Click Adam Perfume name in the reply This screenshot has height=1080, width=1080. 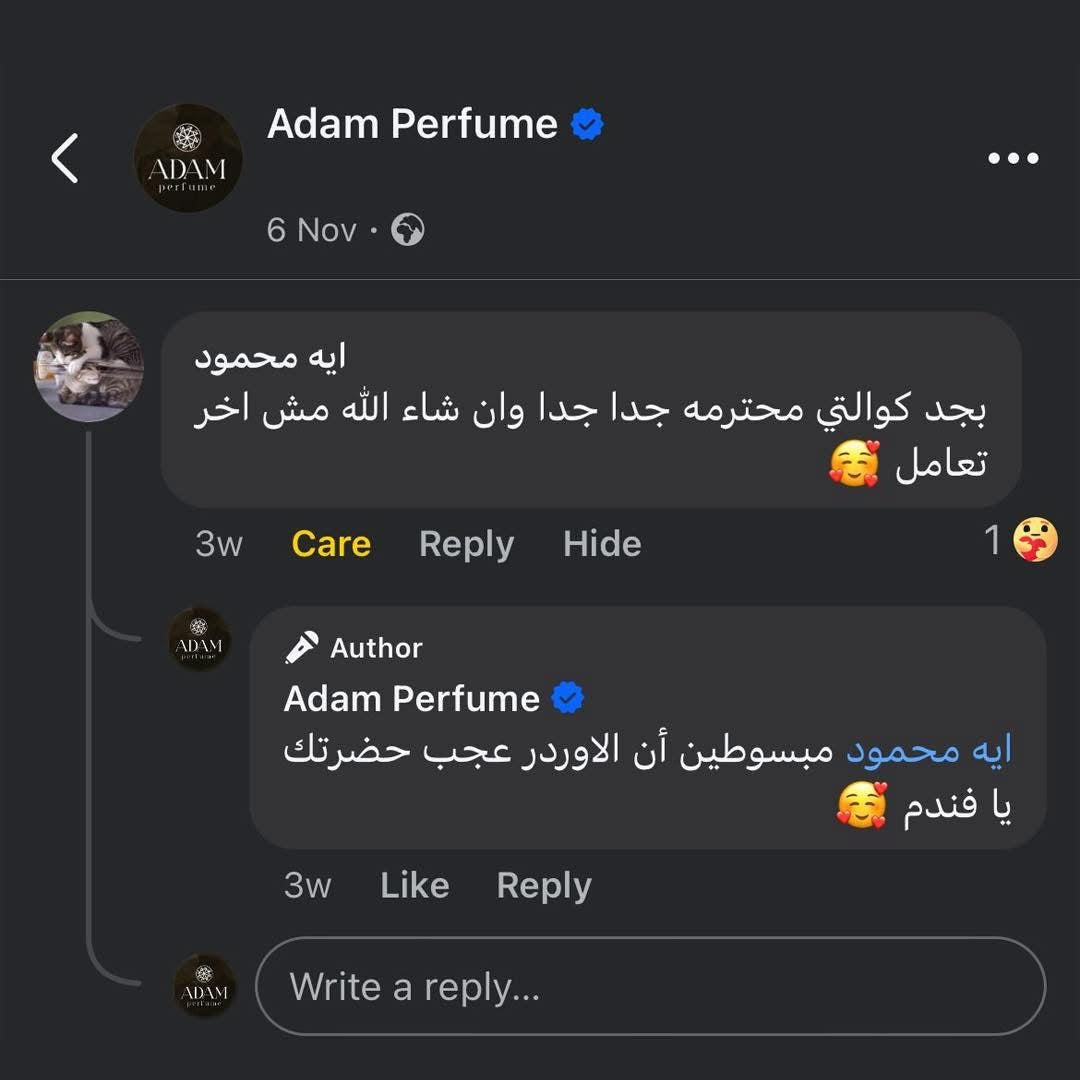411,698
